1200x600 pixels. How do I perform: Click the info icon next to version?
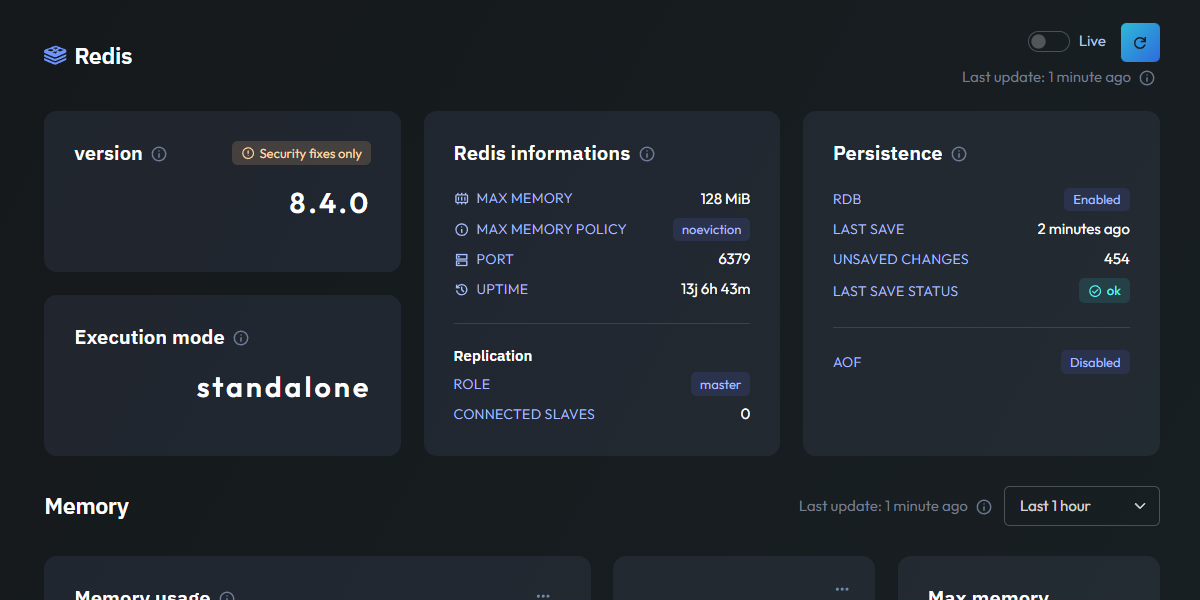[x=159, y=154]
